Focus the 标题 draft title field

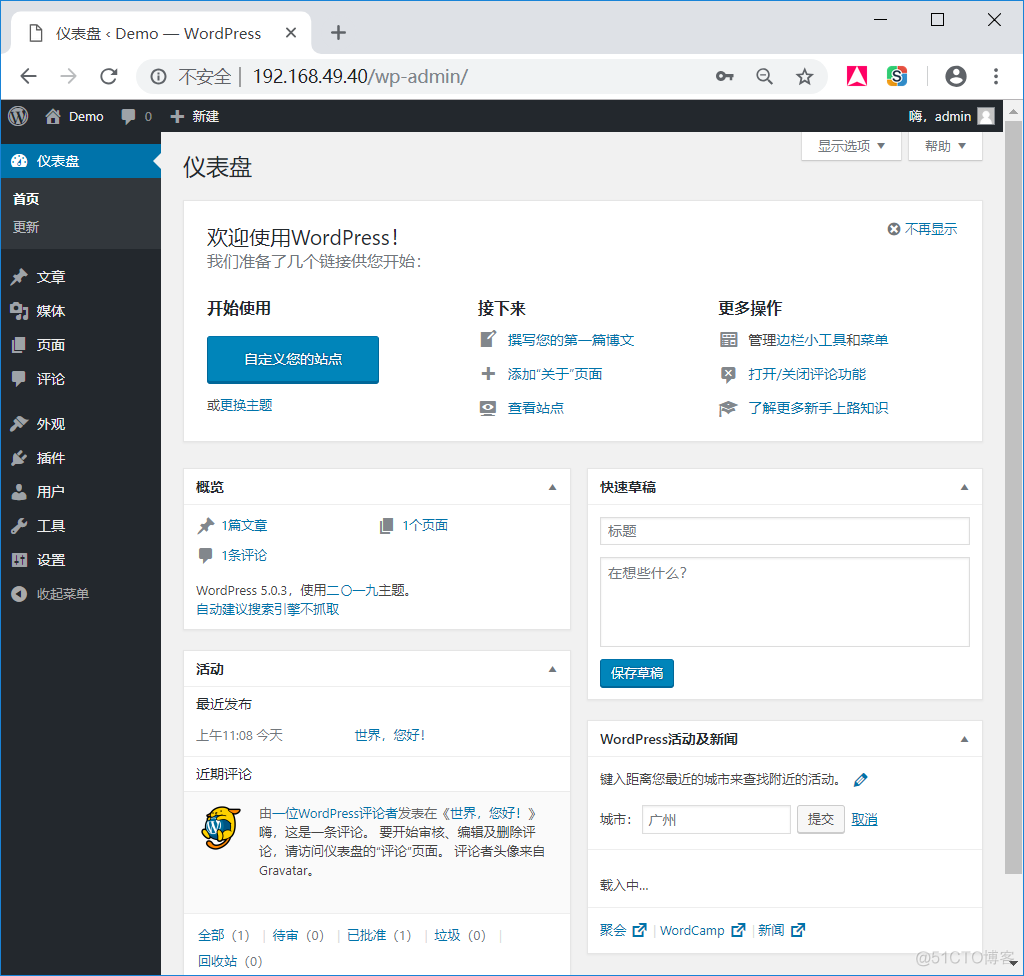pos(784,531)
